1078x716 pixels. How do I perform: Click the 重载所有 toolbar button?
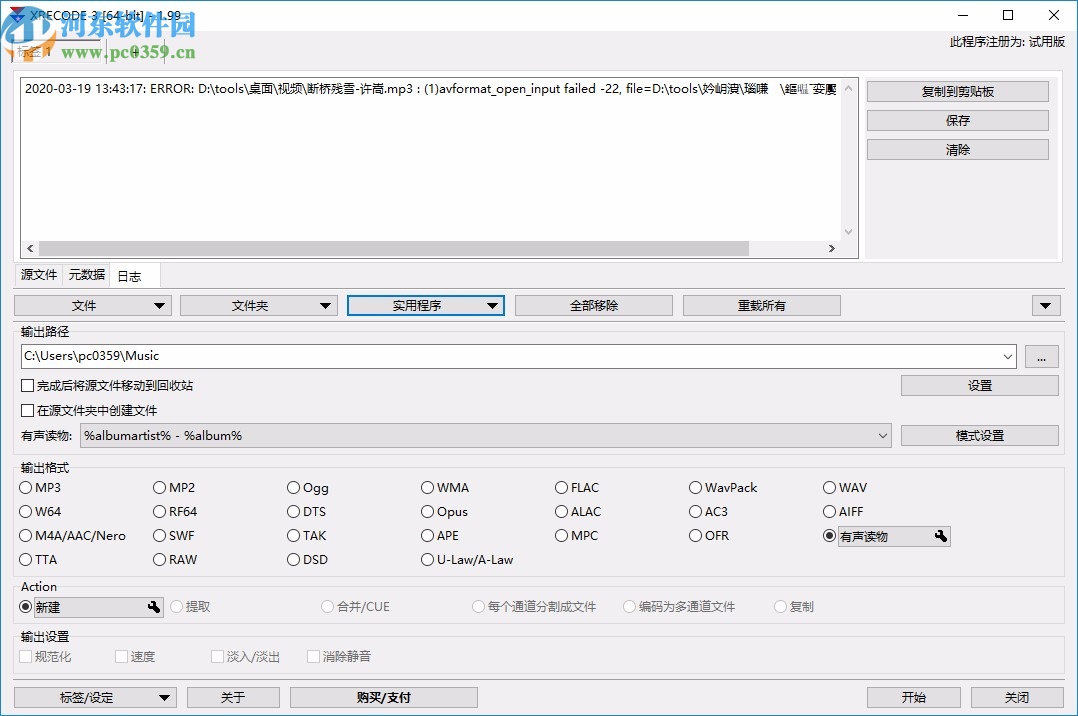761,305
